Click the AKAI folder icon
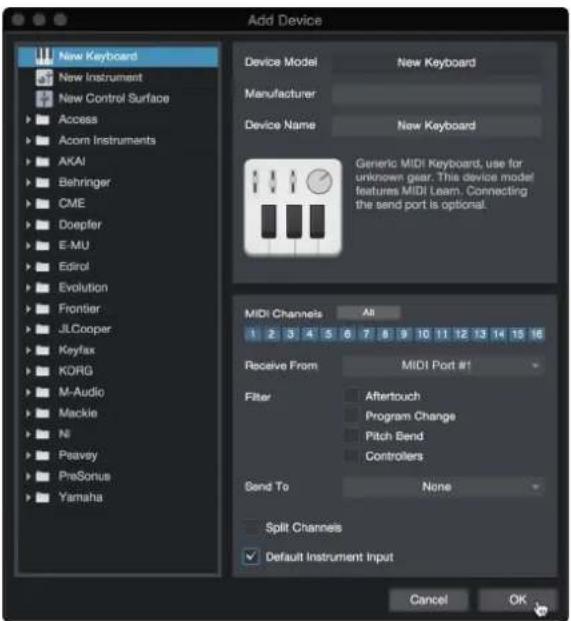The width and height of the screenshot is (571, 621). (42, 161)
